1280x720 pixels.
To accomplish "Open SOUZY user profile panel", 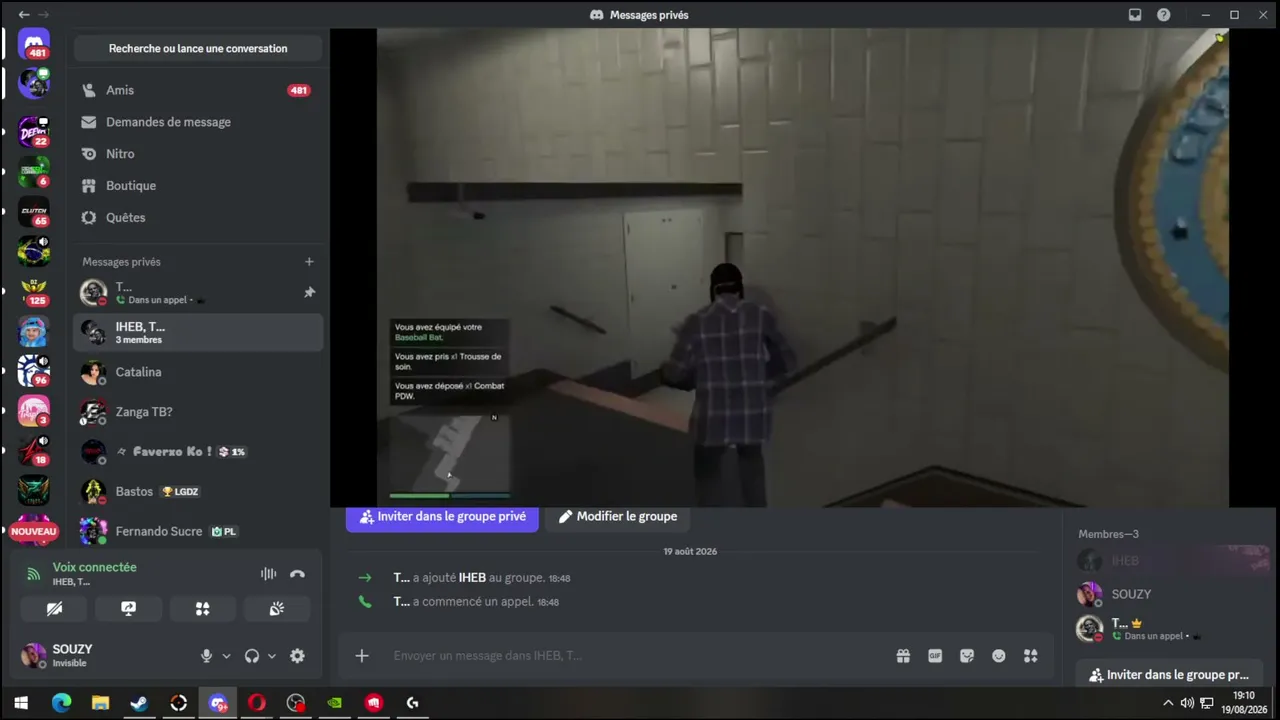I will pyautogui.click(x=105, y=656).
